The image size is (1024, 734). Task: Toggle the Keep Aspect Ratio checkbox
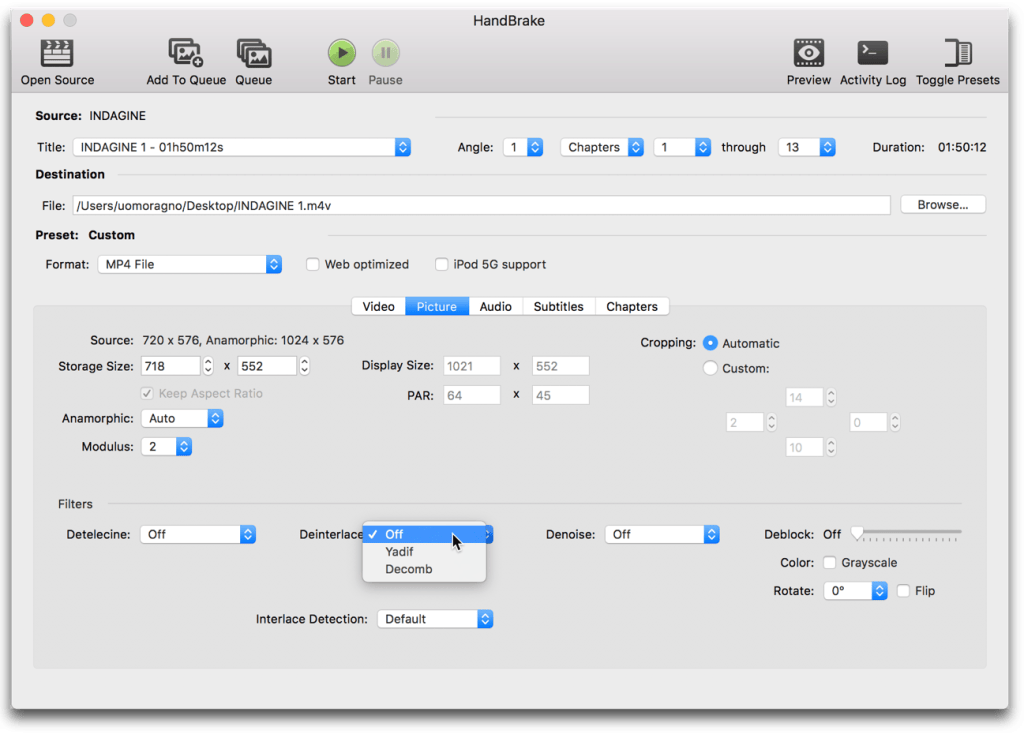click(147, 393)
